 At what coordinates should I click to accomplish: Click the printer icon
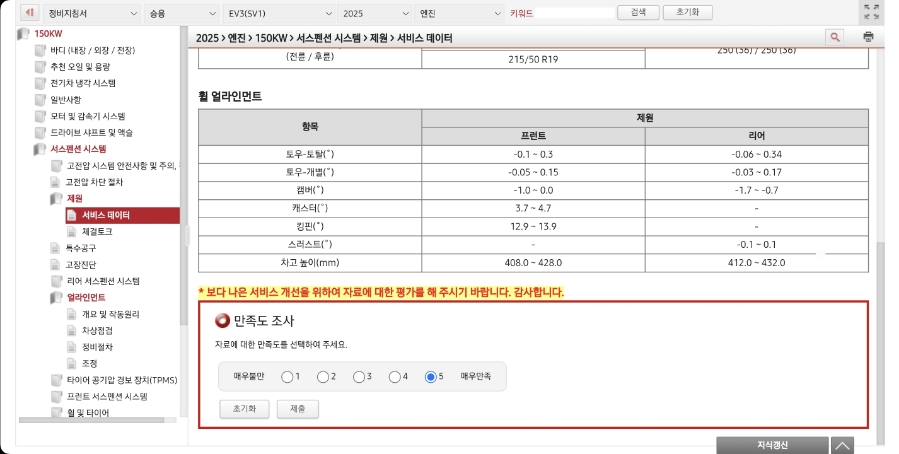coord(868,37)
